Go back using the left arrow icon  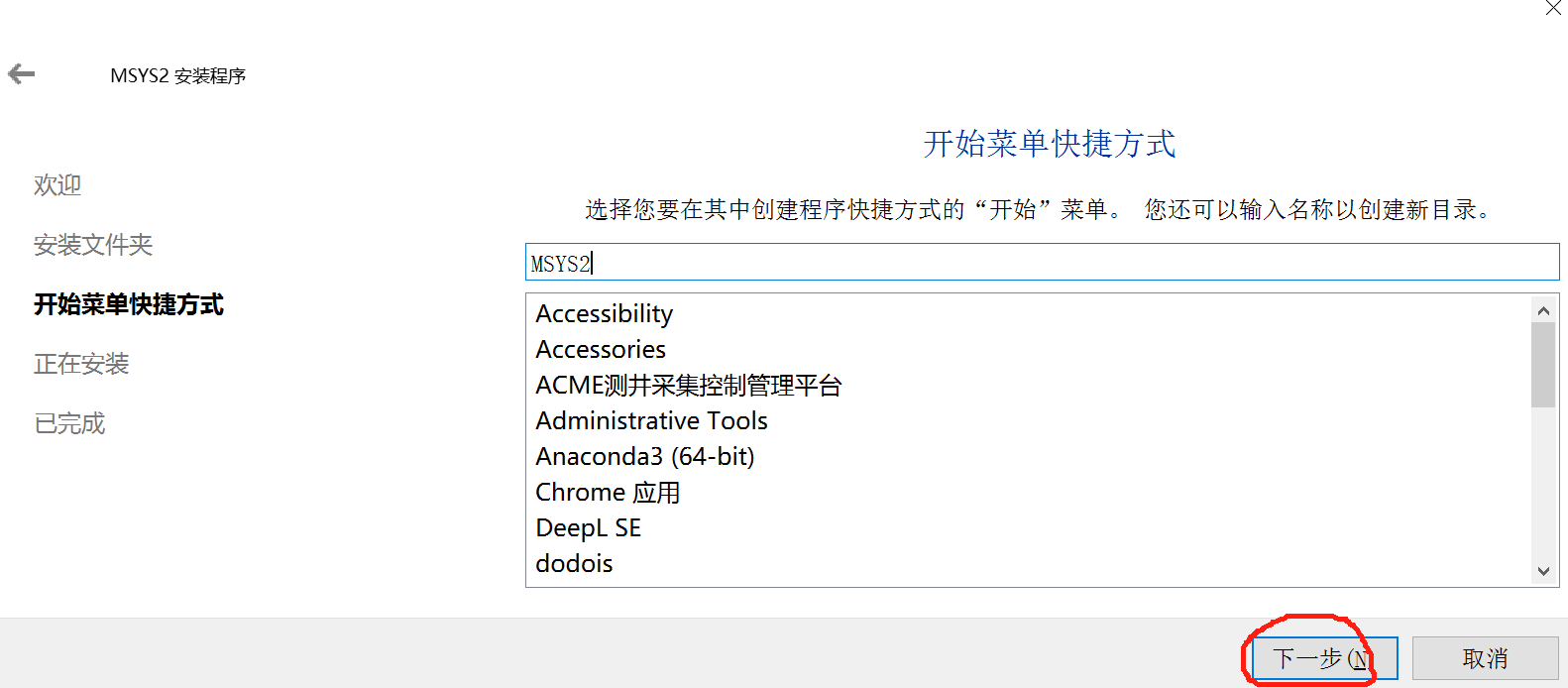21,74
